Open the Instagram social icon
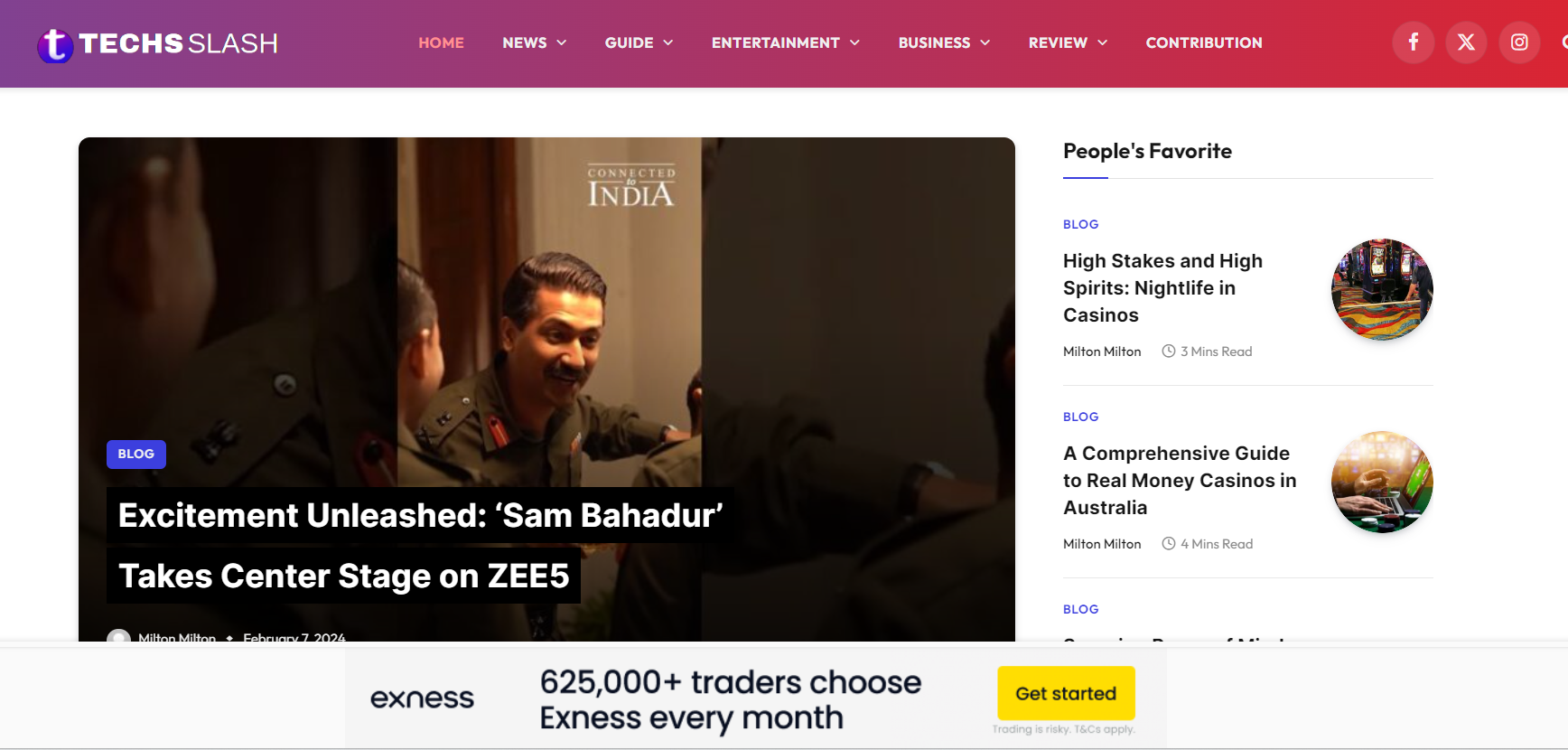 coord(1519,42)
